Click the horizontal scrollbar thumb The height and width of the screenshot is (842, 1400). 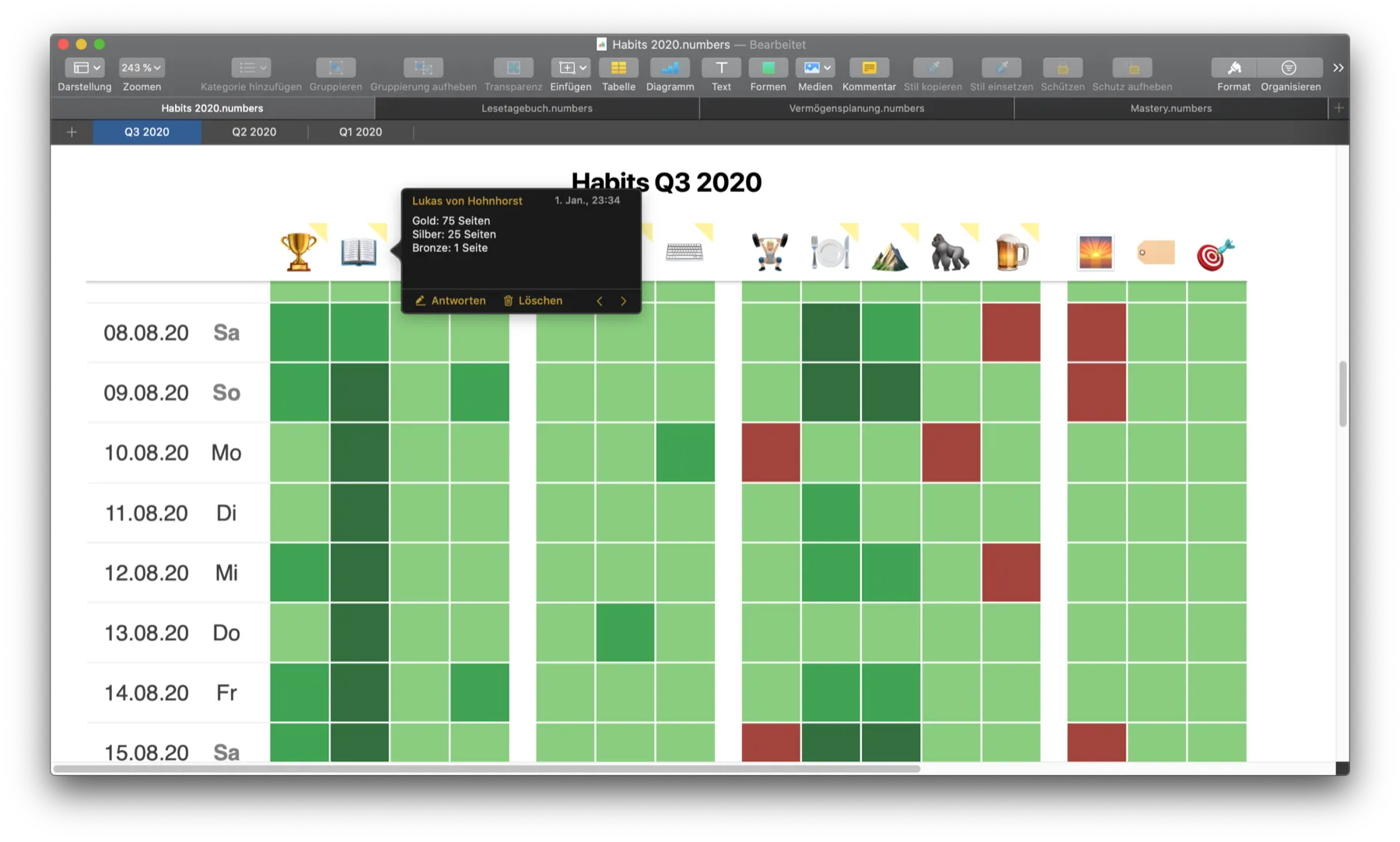click(x=487, y=768)
